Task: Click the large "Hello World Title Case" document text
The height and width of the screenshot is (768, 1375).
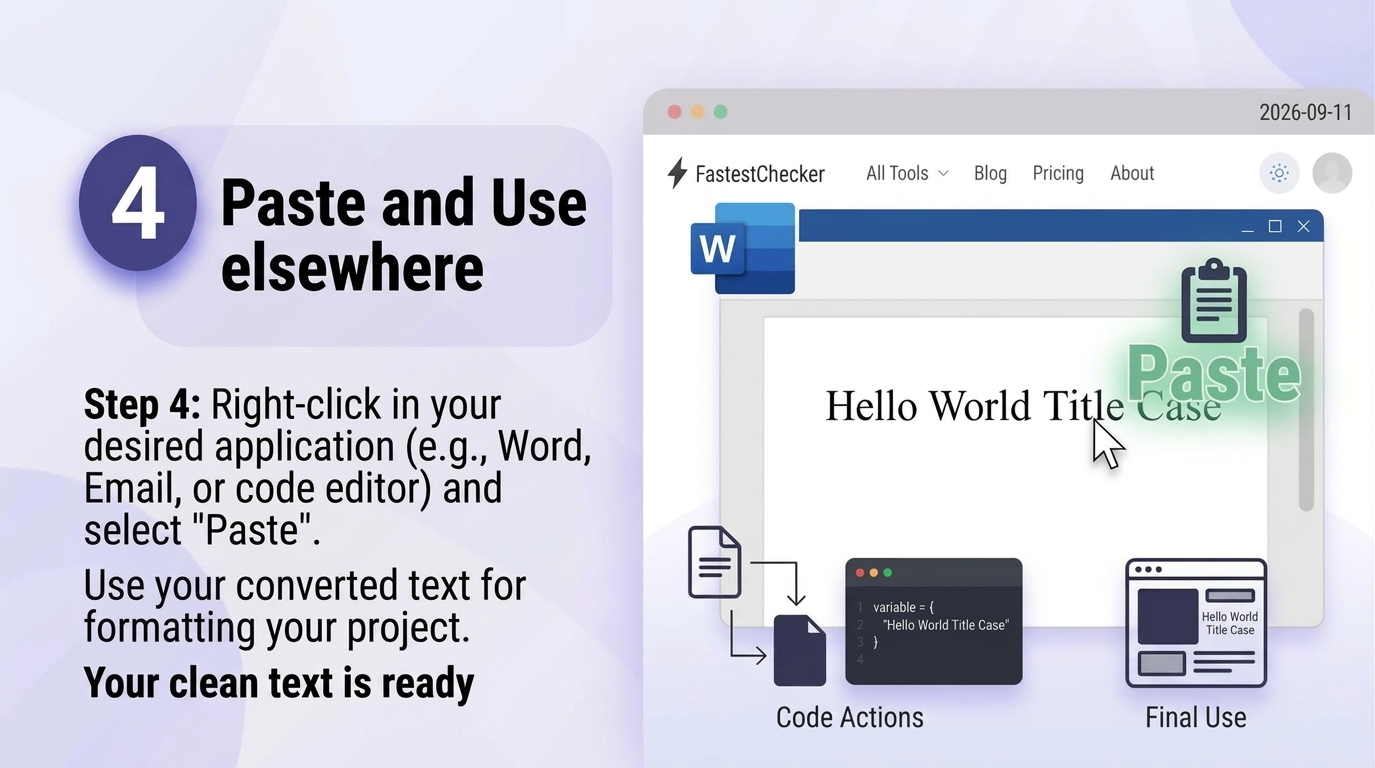Action: [1023, 406]
